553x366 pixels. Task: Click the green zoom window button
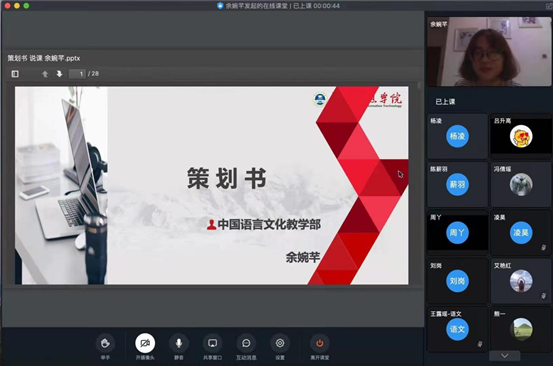pos(26,6)
